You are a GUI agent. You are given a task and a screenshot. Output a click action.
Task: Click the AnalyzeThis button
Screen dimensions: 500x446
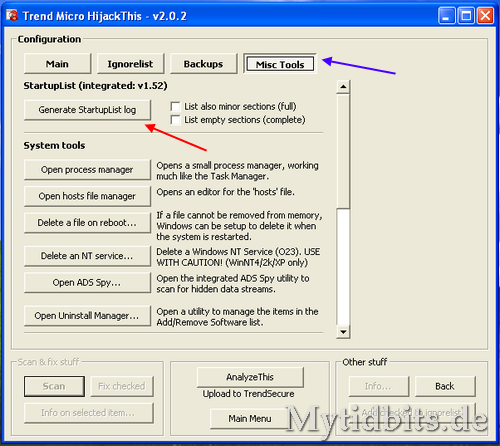coord(250,377)
